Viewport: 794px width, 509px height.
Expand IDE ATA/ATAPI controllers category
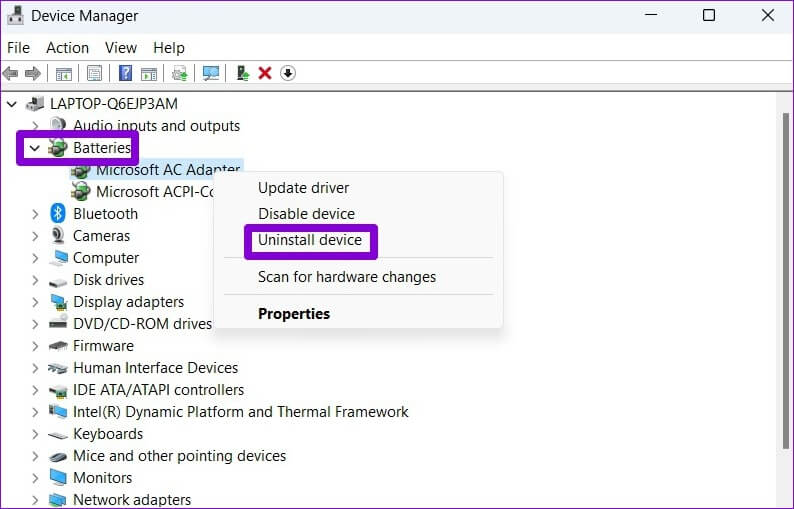35,390
